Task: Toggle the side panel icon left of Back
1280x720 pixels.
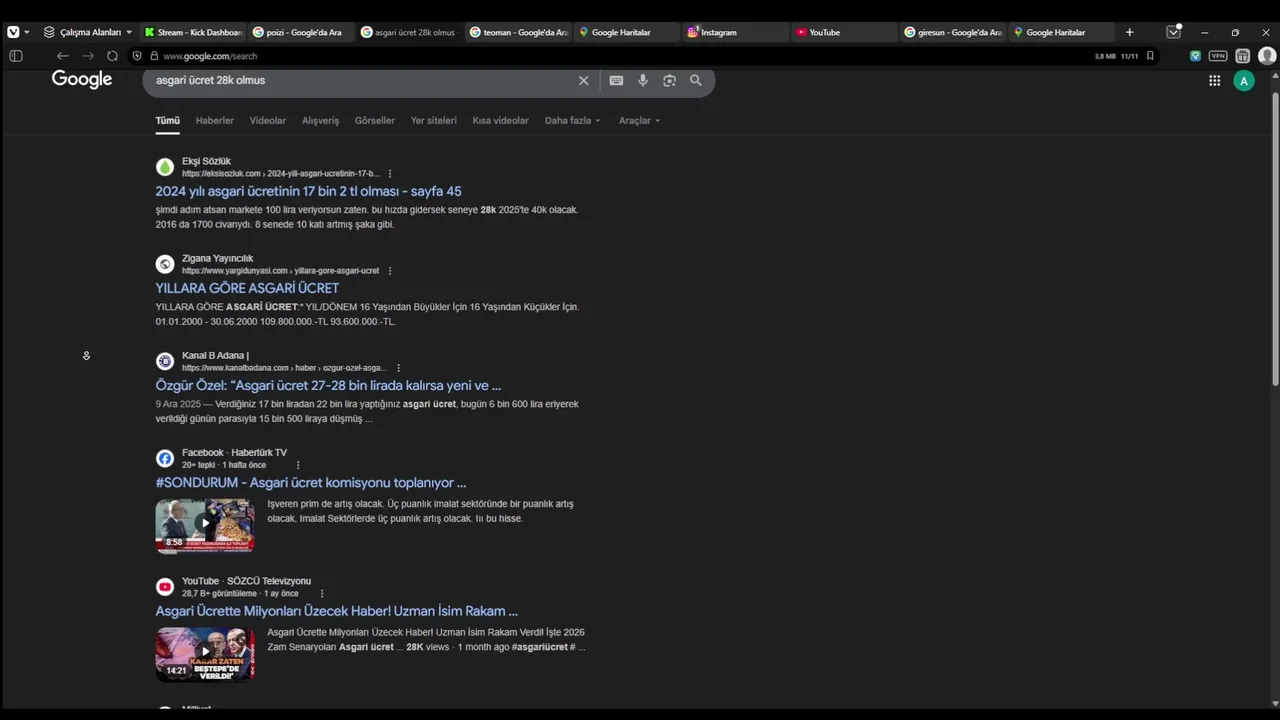Action: click(15, 56)
